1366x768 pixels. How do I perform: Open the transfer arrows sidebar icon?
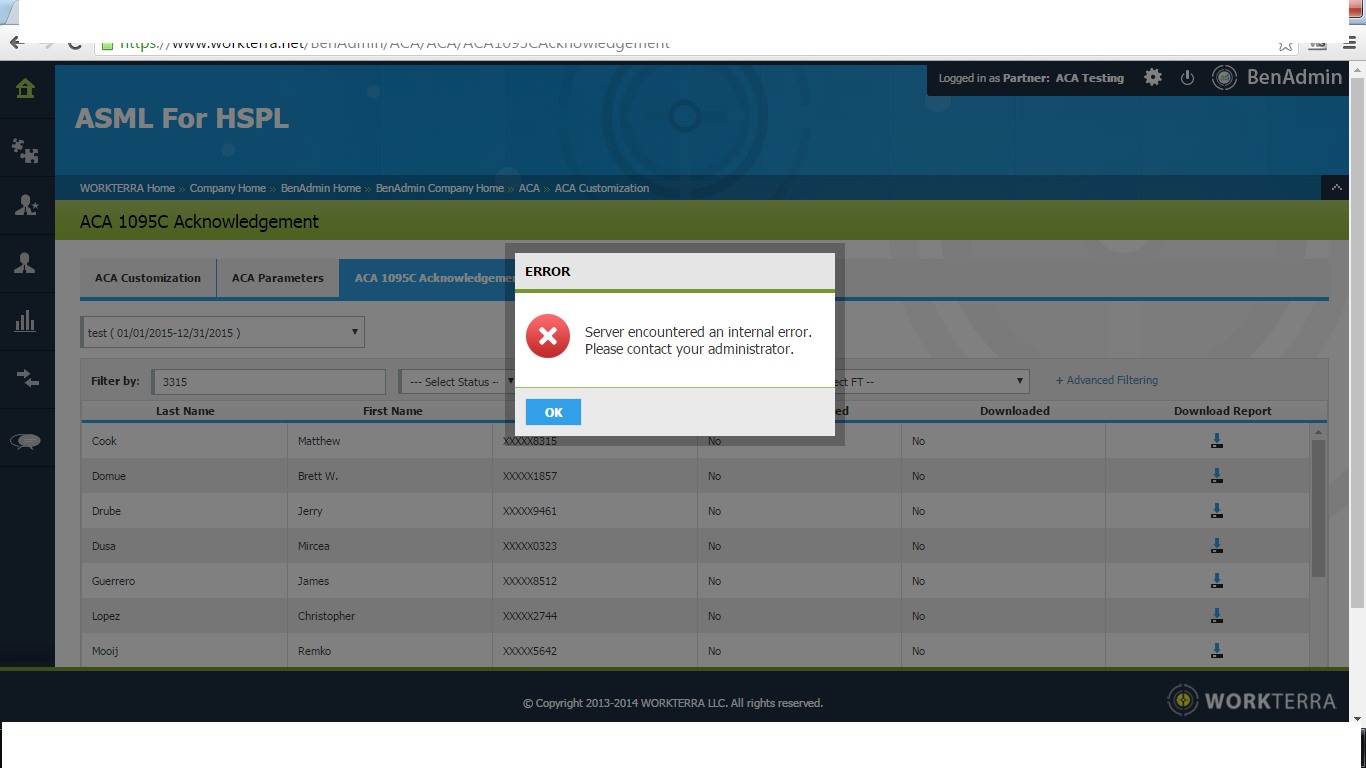(26, 378)
